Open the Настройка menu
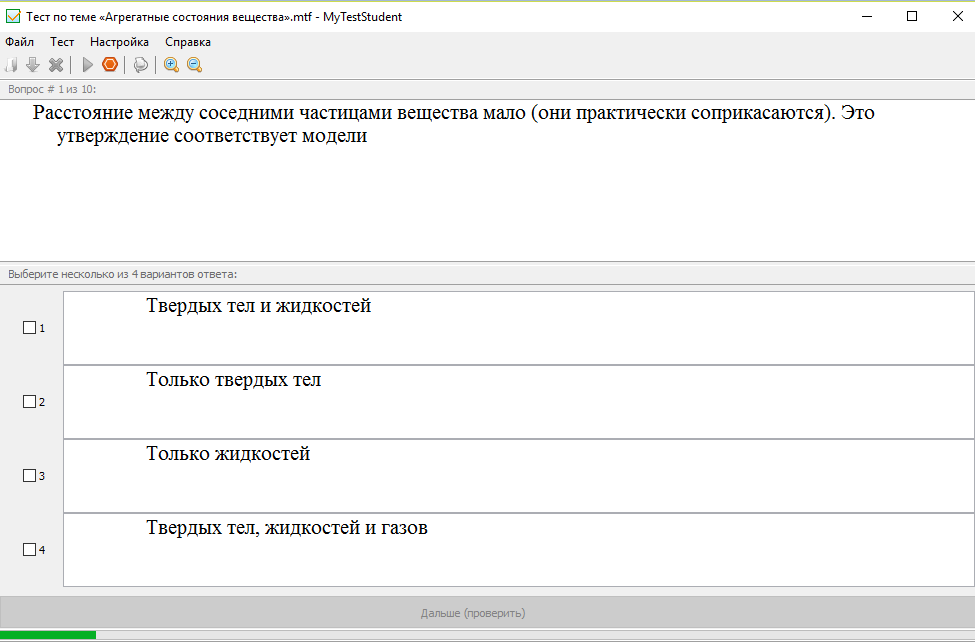Viewport: 975px width, 642px height. (x=119, y=42)
